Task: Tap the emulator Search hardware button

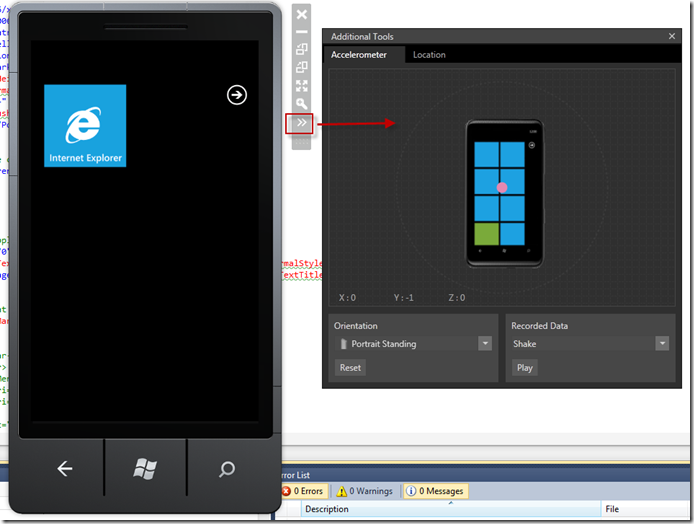Action: pyautogui.click(x=227, y=469)
